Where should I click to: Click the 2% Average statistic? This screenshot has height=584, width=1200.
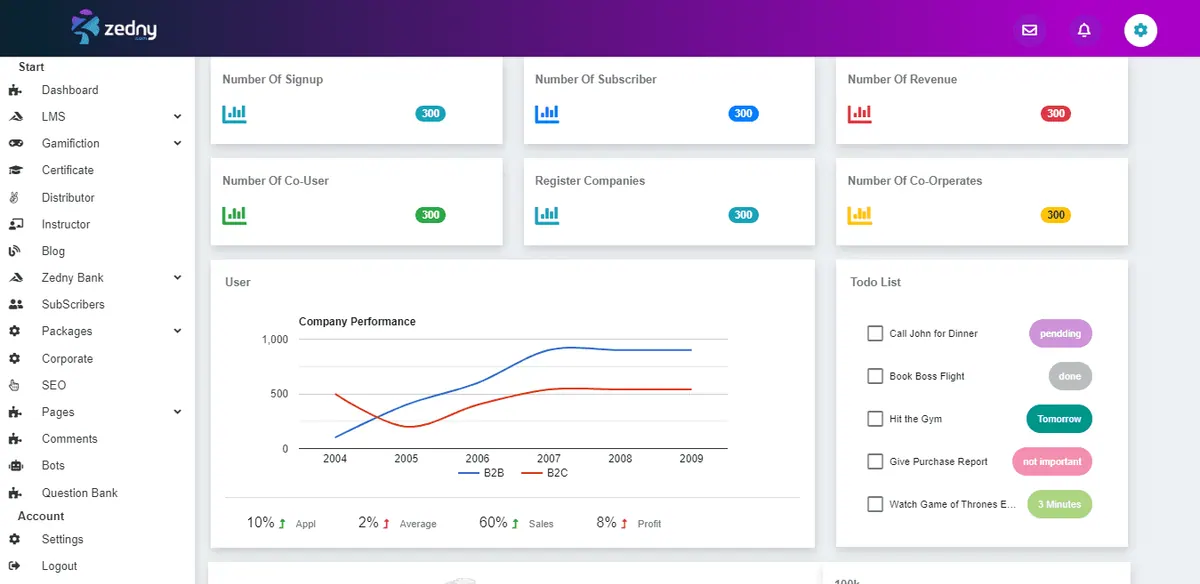[x=398, y=523]
